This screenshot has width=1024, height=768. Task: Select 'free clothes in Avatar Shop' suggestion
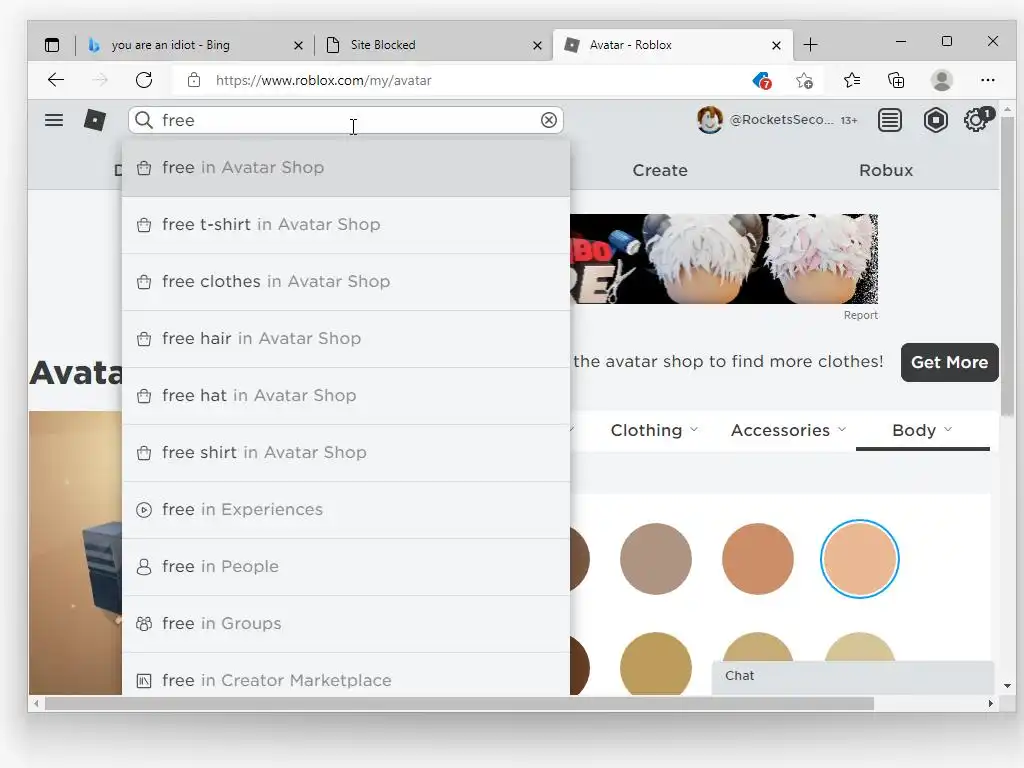coord(346,281)
